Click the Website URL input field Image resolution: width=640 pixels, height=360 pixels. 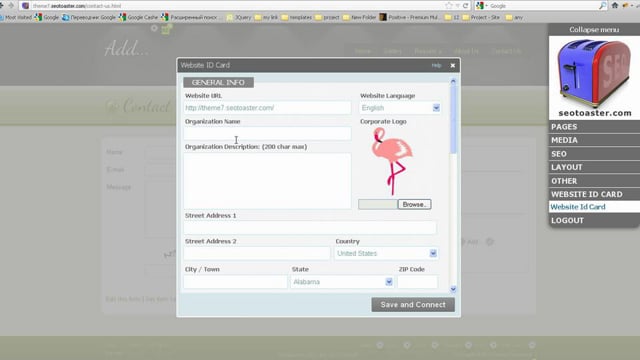[267, 108]
